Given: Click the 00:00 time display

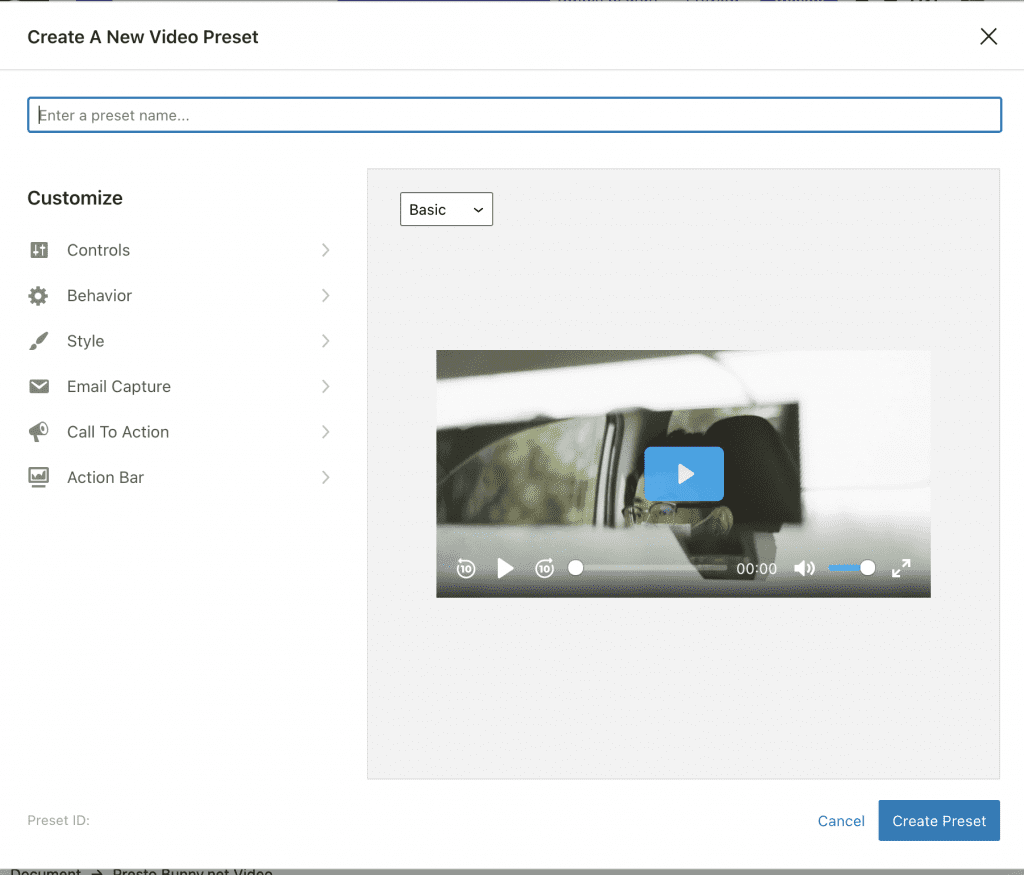Looking at the screenshot, I should coord(756,569).
